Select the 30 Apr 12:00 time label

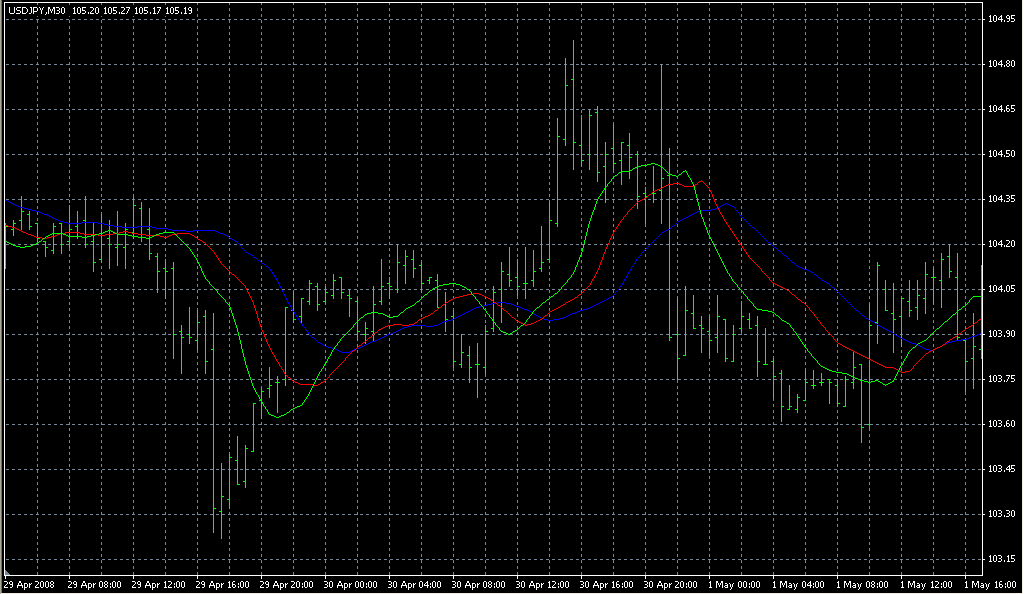pos(542,583)
